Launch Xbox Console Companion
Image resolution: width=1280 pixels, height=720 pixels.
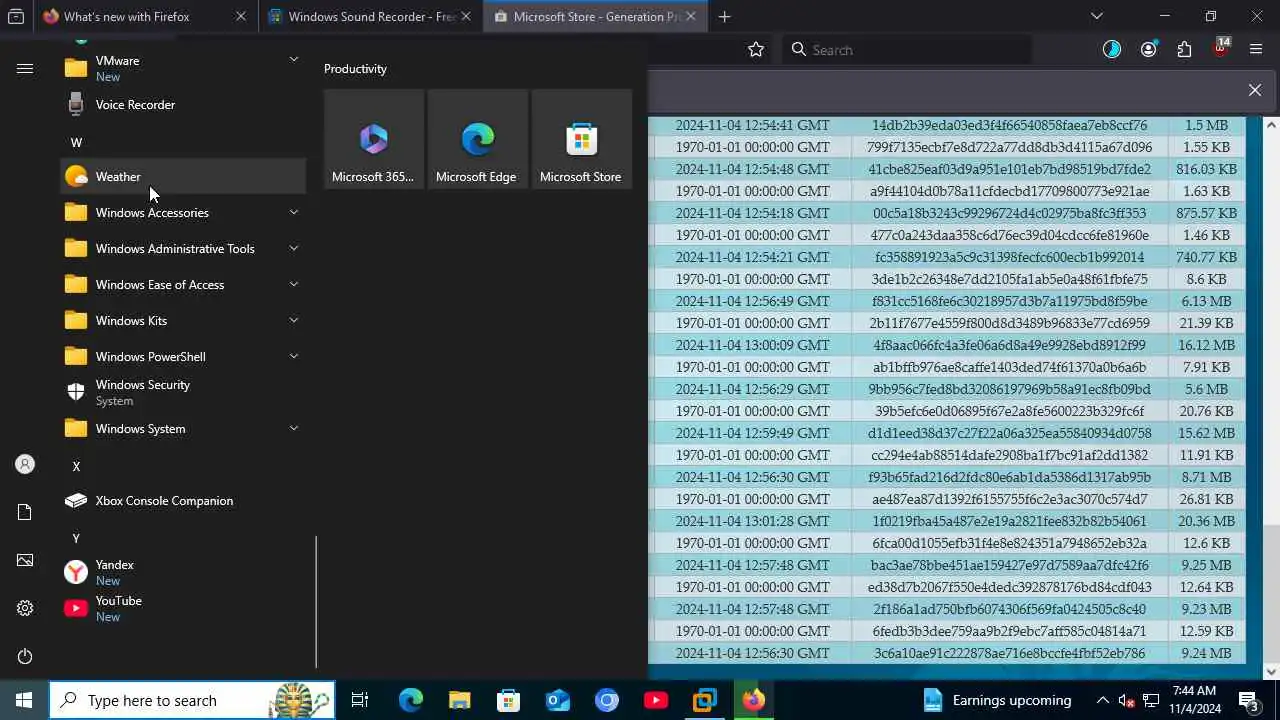coord(183,501)
